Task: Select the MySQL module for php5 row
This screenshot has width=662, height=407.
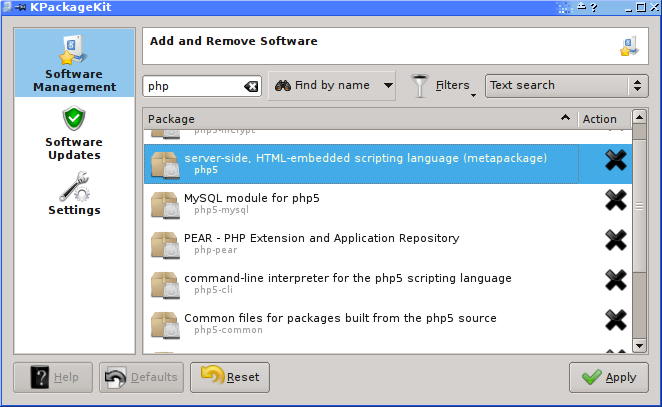Action: coord(388,204)
